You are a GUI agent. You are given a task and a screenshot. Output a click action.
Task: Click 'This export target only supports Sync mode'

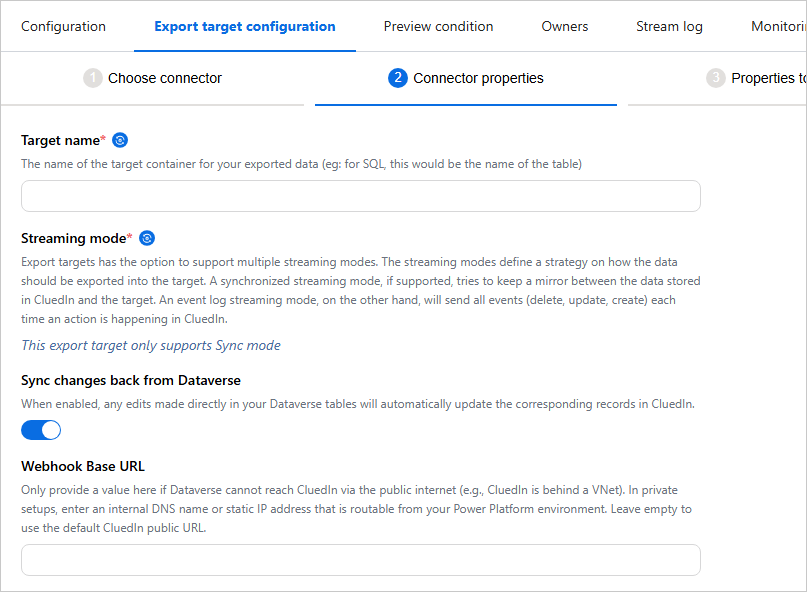151,345
